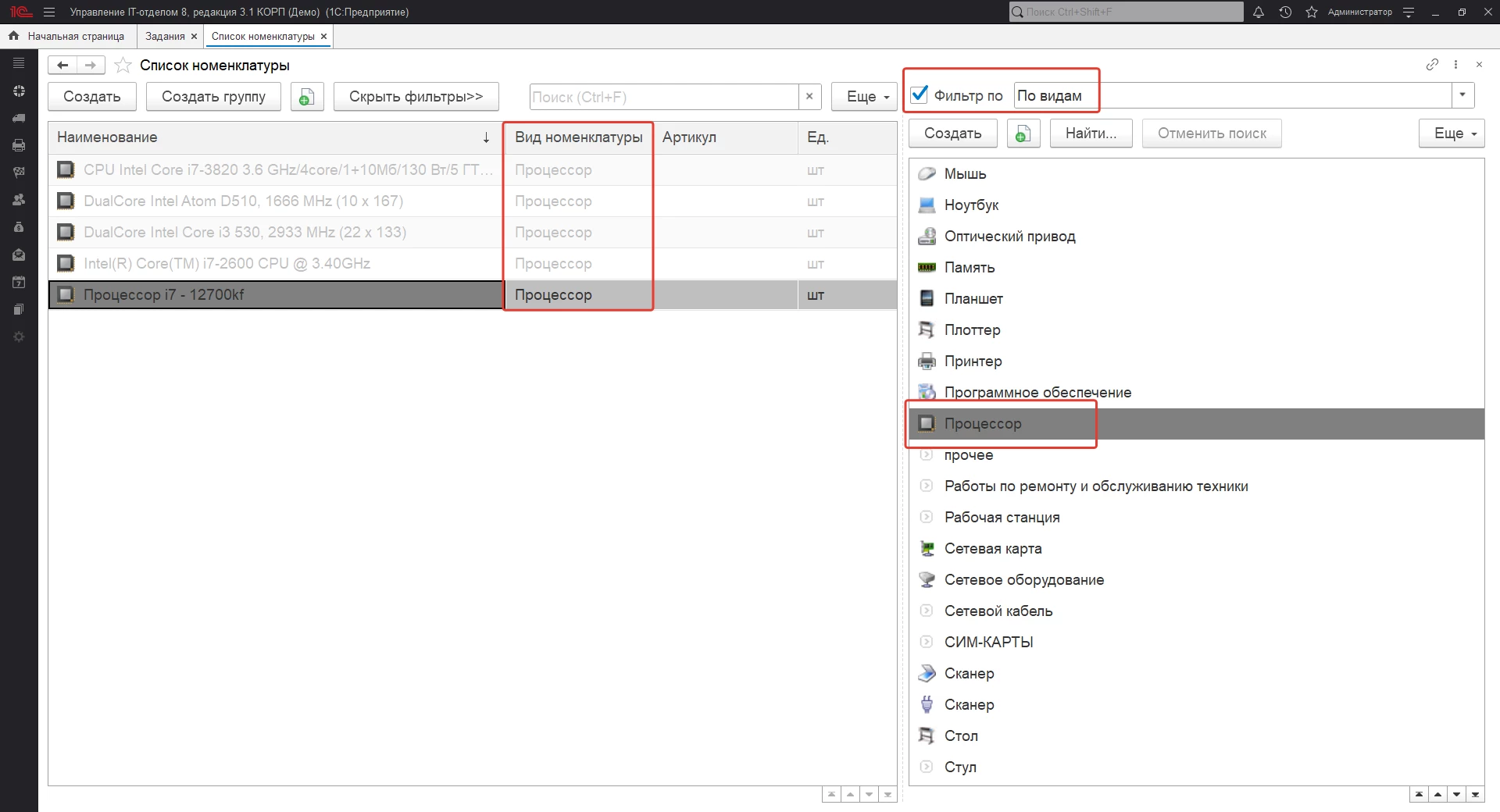Add list to favorites with star icon
The width and height of the screenshot is (1500, 812).
[123, 66]
